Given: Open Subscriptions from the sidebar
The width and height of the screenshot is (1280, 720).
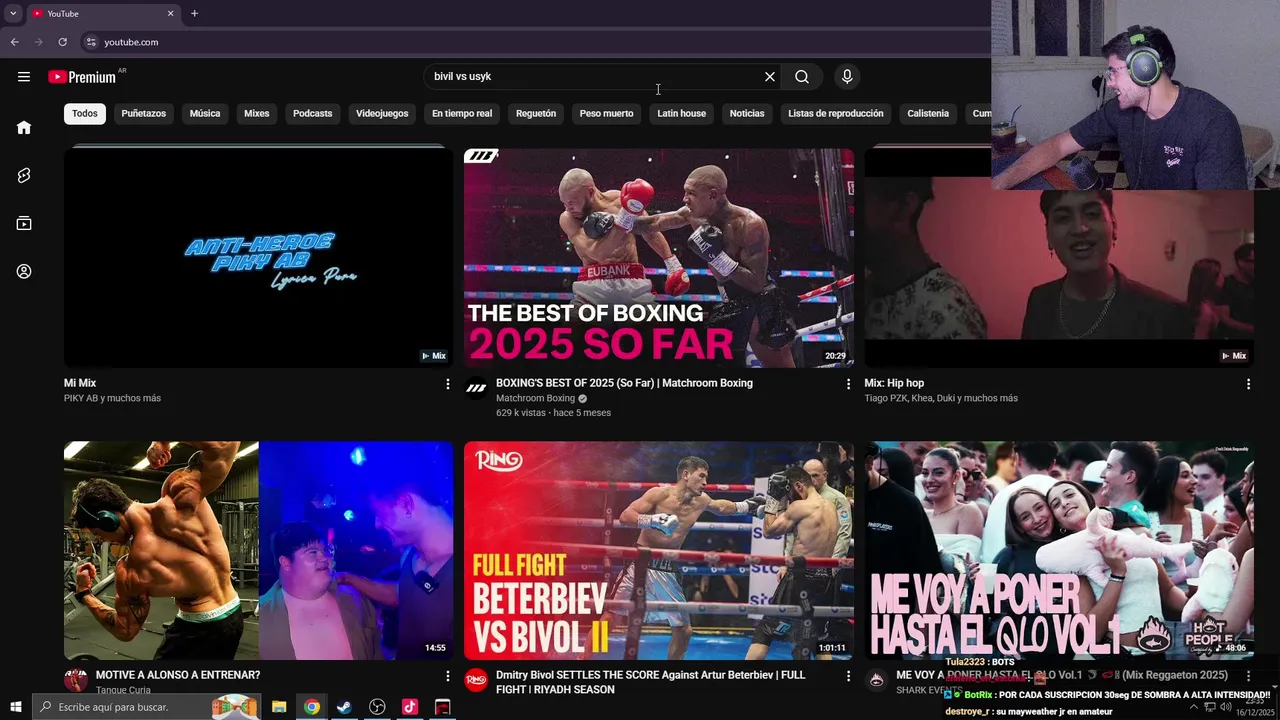Looking at the screenshot, I should click(x=24, y=223).
